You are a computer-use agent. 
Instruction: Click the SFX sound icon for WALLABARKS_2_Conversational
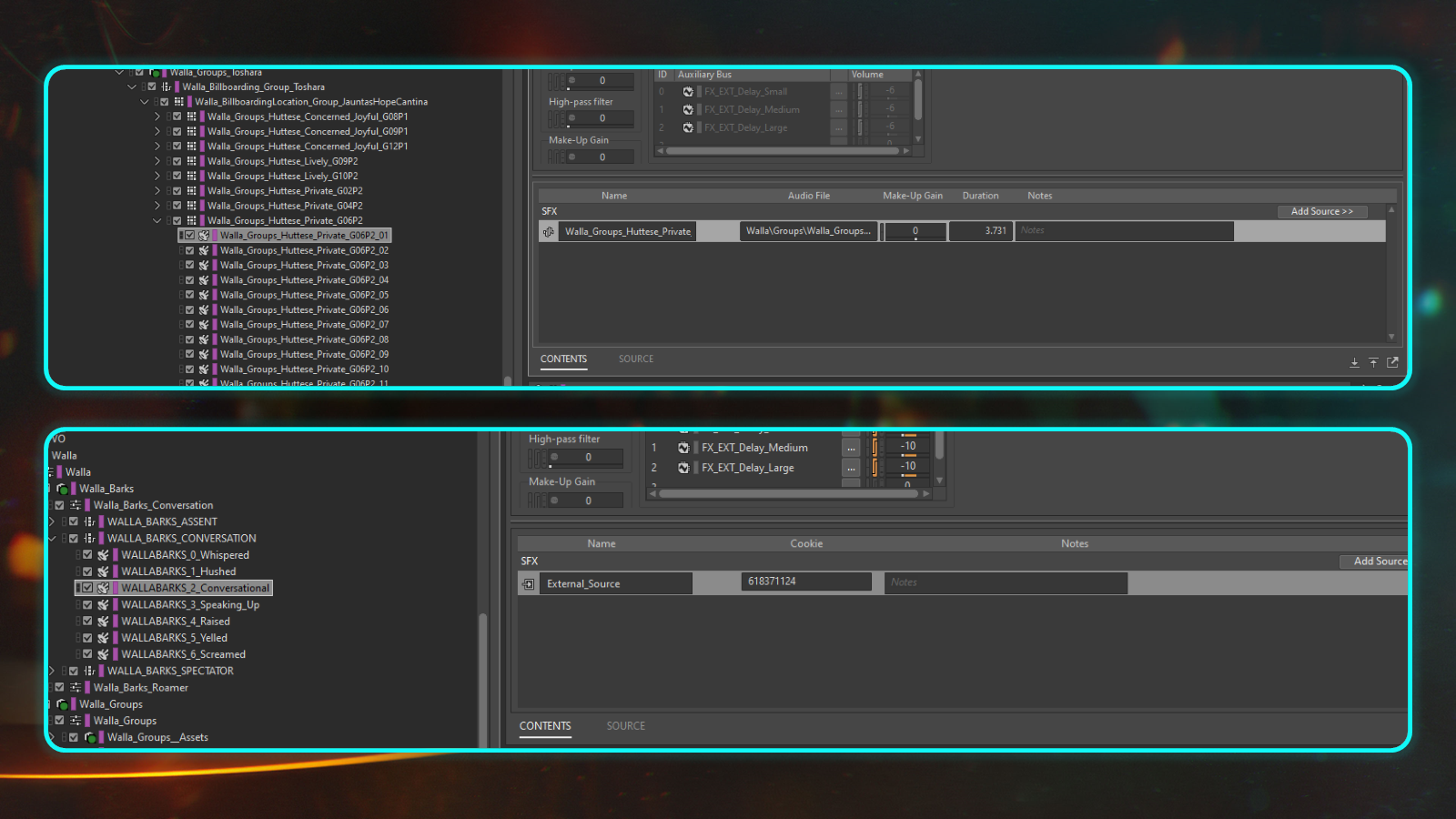[x=104, y=588]
